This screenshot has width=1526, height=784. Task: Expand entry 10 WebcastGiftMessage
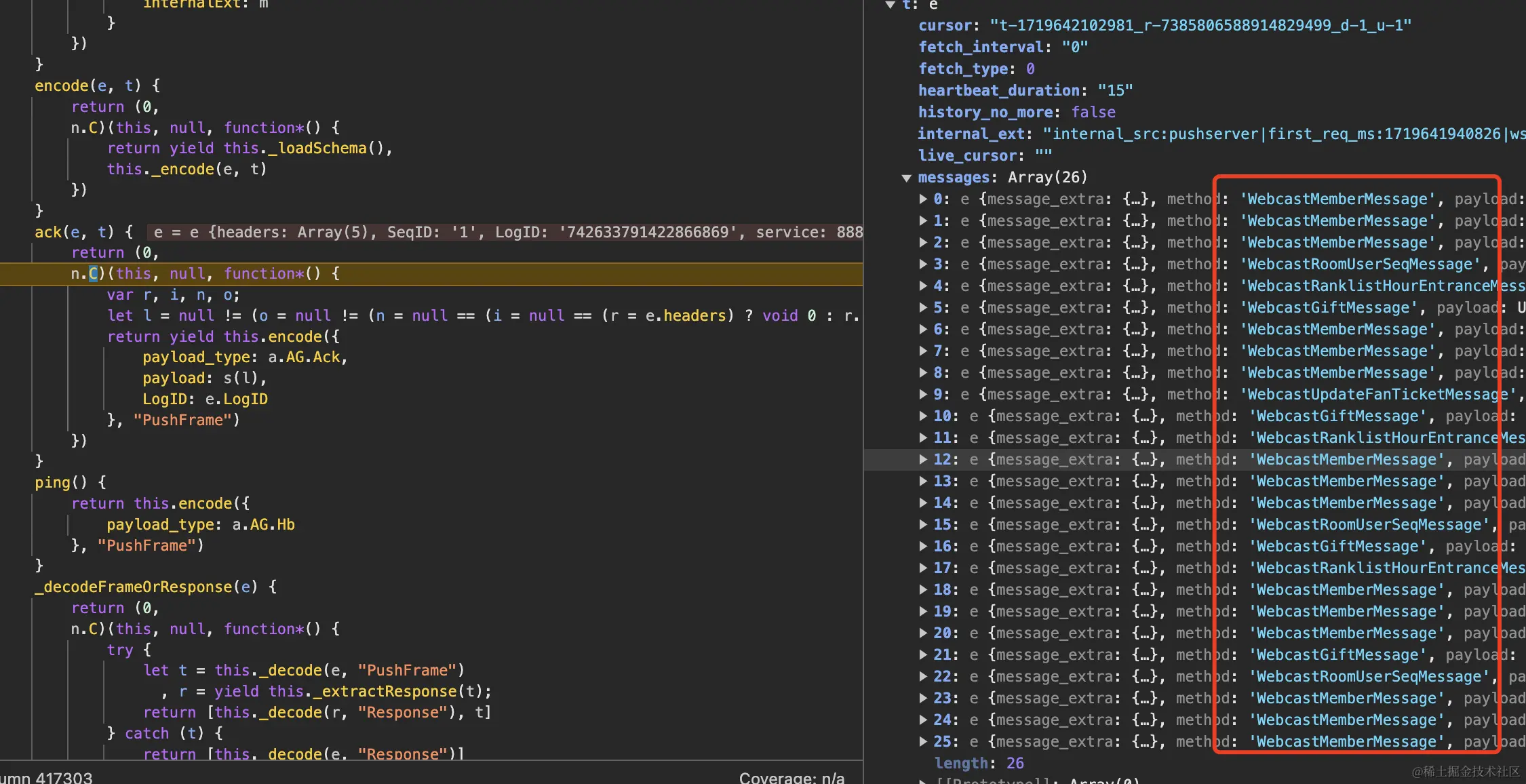click(923, 416)
